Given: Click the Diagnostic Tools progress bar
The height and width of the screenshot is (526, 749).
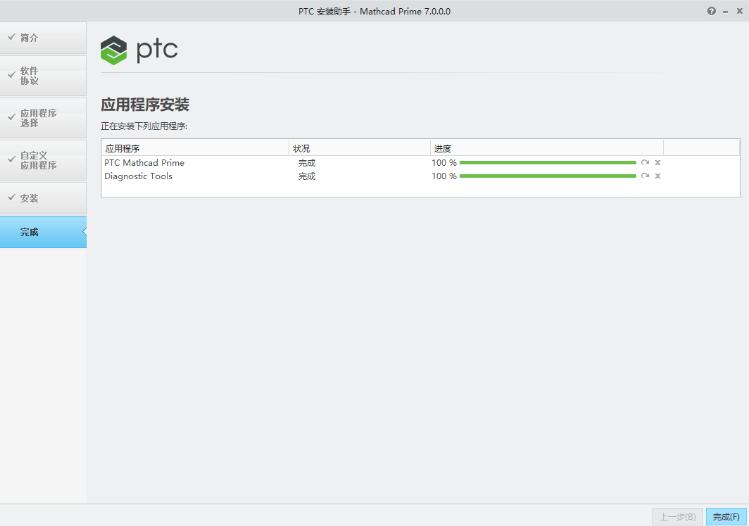Looking at the screenshot, I should click(547, 176).
